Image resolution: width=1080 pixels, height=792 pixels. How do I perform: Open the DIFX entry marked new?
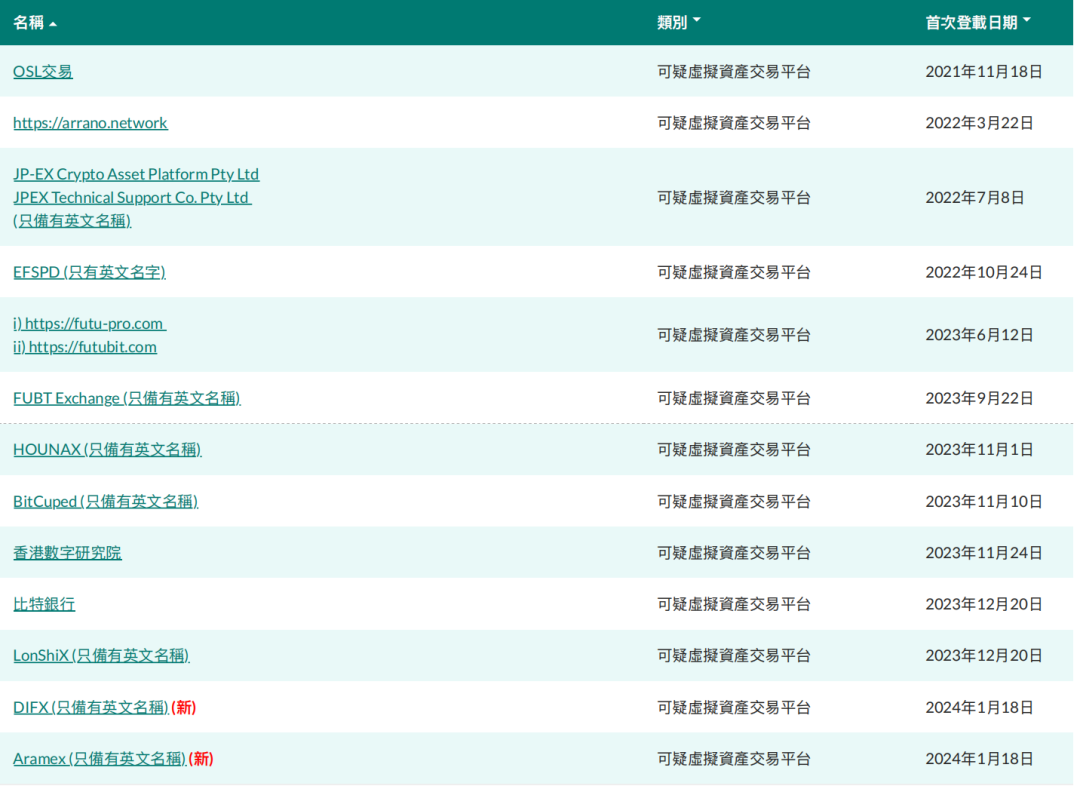tap(90, 707)
